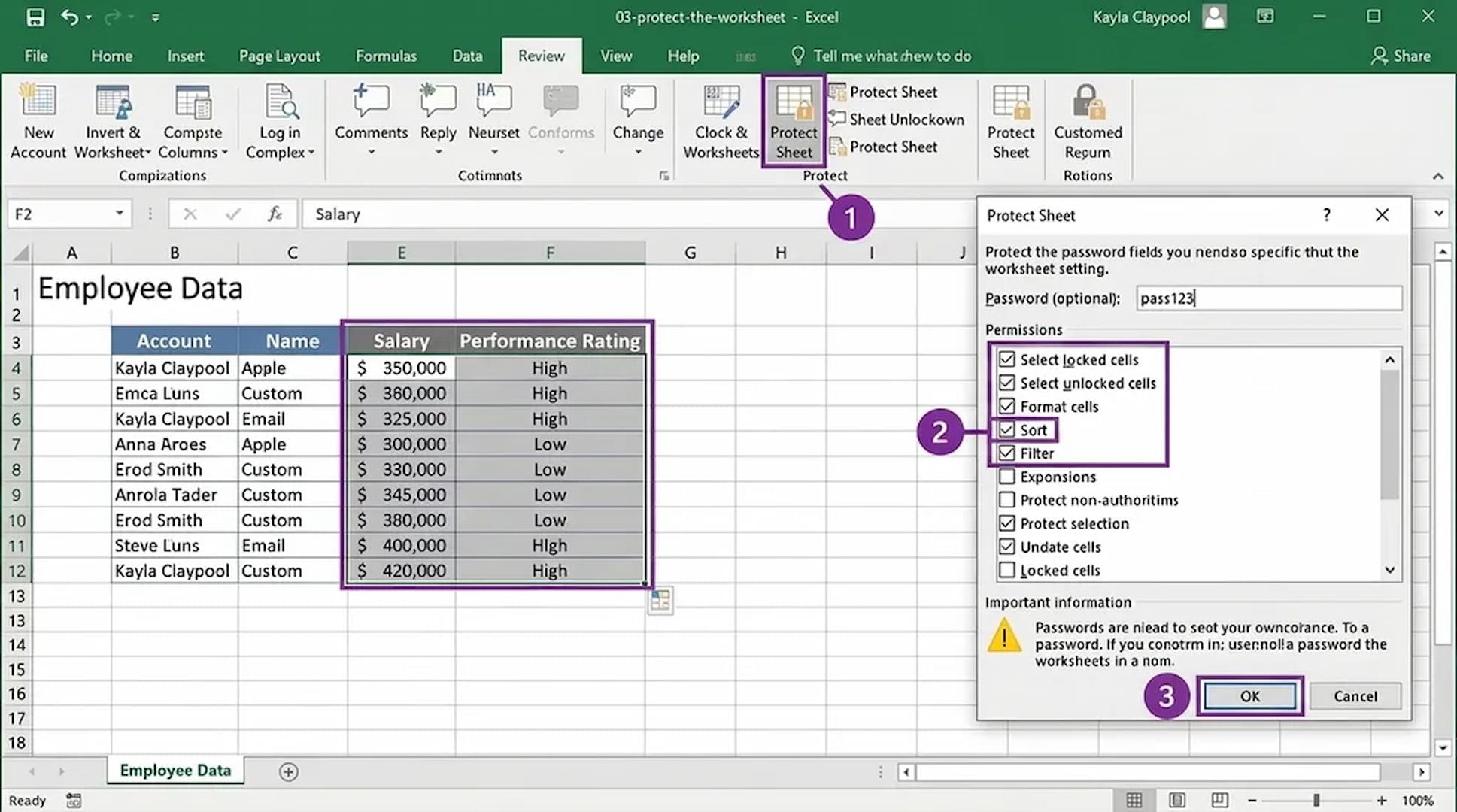Click the user account avatar icon
Image resolution: width=1457 pixels, height=812 pixels.
[1214, 17]
